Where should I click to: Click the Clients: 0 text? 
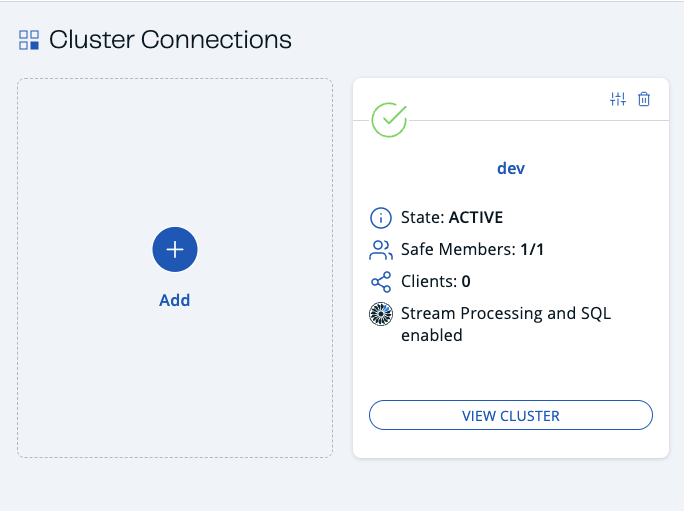point(435,281)
